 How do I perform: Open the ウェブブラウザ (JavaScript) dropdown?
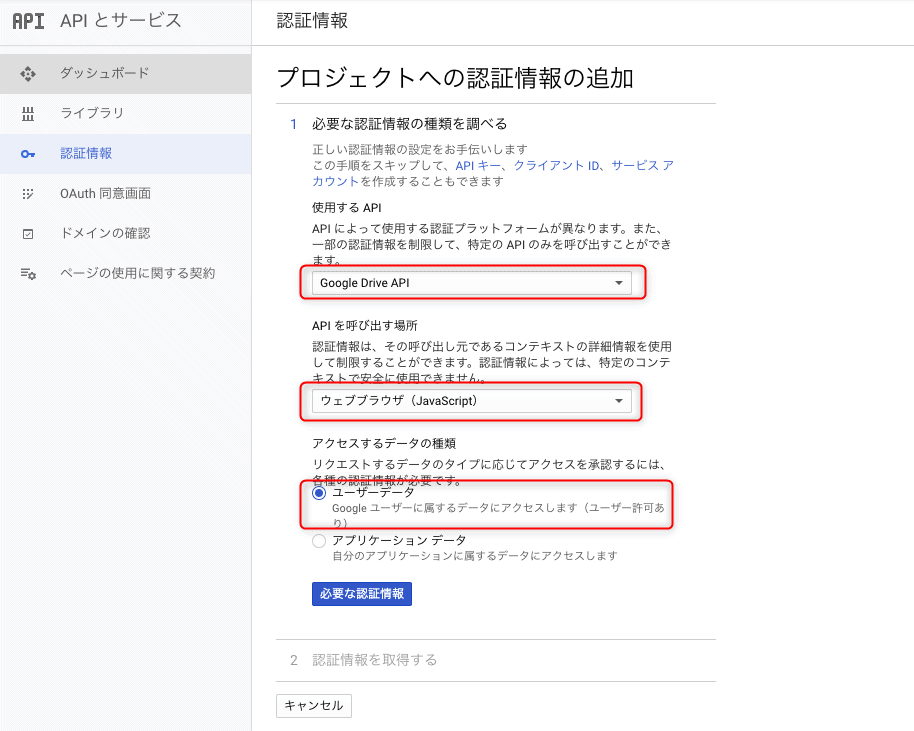pyautogui.click(x=471, y=401)
